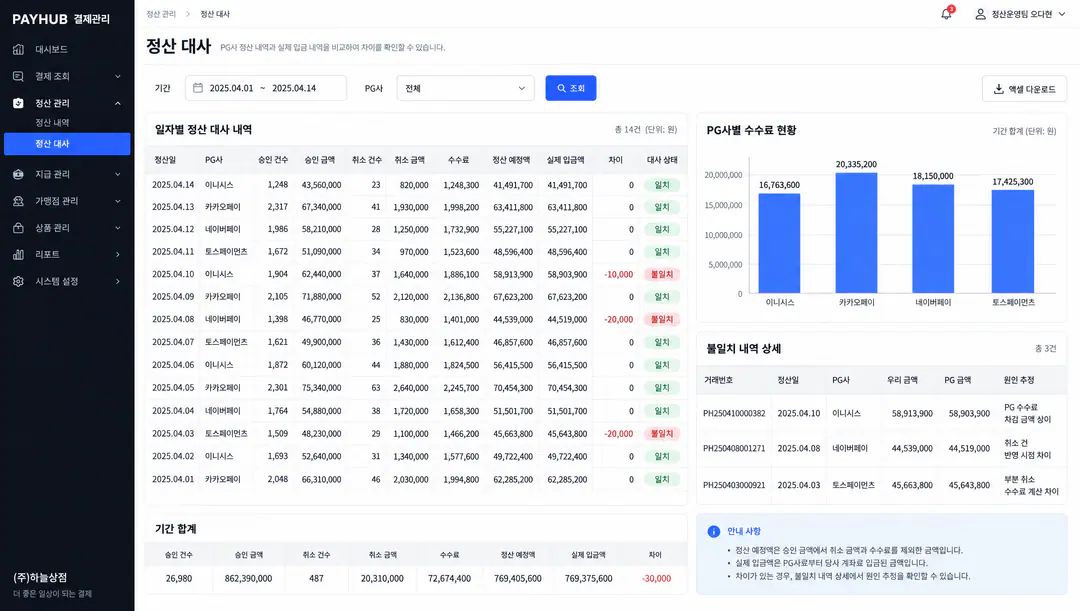Click the -10,000 difference value
1080x611 pixels.
pos(619,275)
